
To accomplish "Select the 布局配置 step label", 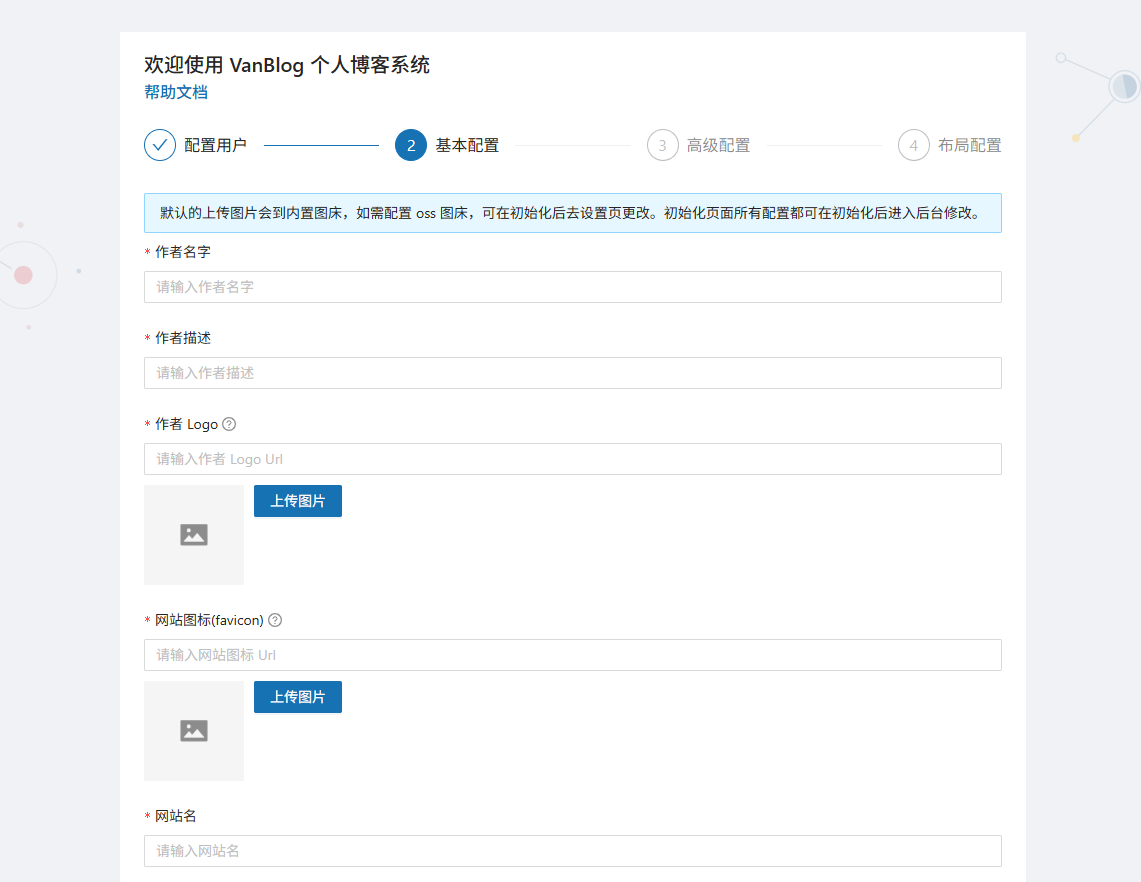I will tap(969, 146).
